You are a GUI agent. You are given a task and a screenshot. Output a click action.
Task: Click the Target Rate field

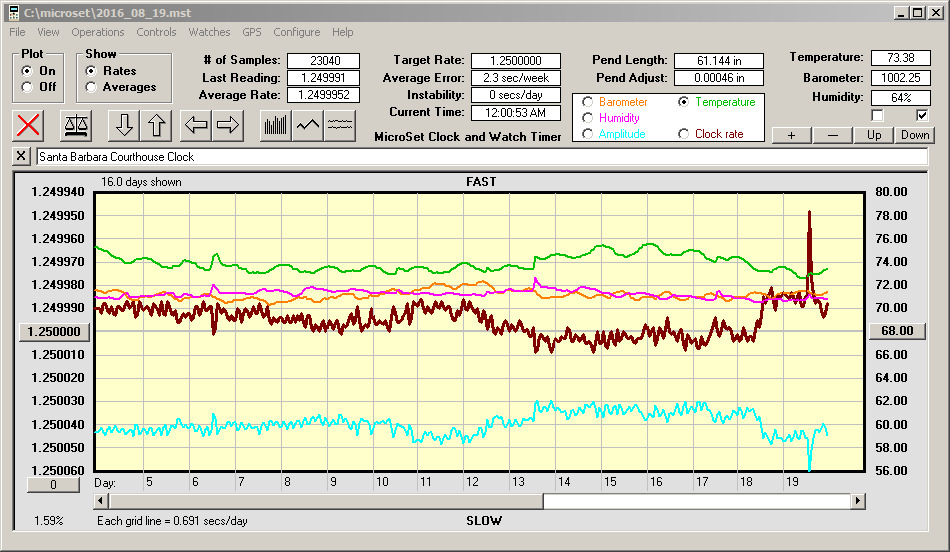(x=516, y=61)
